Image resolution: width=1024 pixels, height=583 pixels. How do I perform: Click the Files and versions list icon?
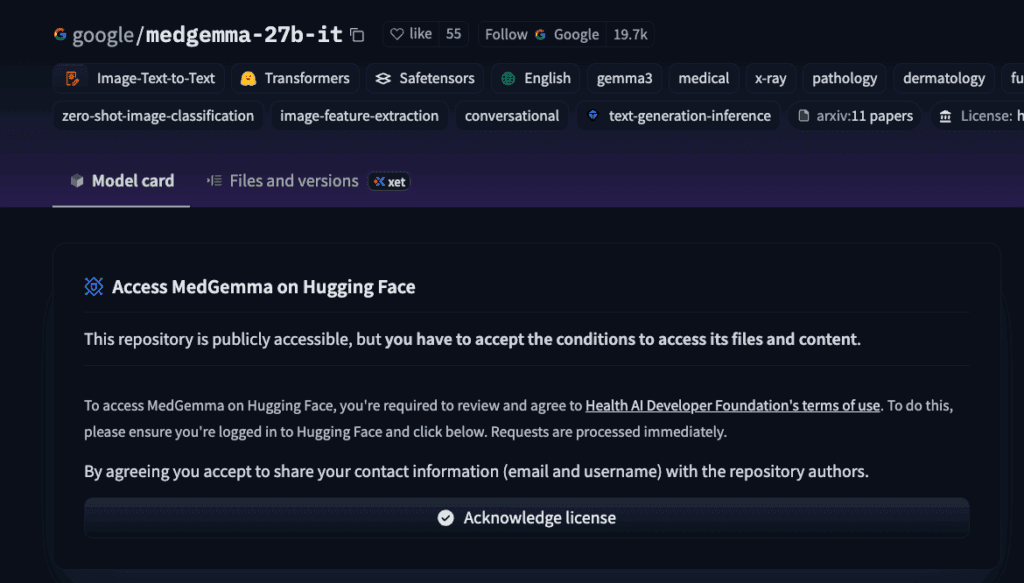point(214,181)
